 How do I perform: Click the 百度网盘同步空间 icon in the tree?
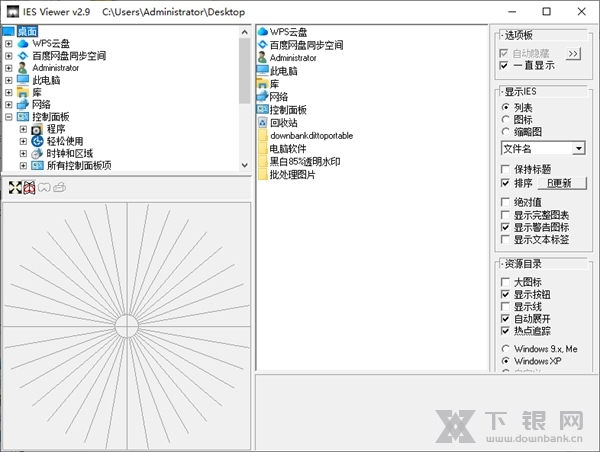point(23,56)
